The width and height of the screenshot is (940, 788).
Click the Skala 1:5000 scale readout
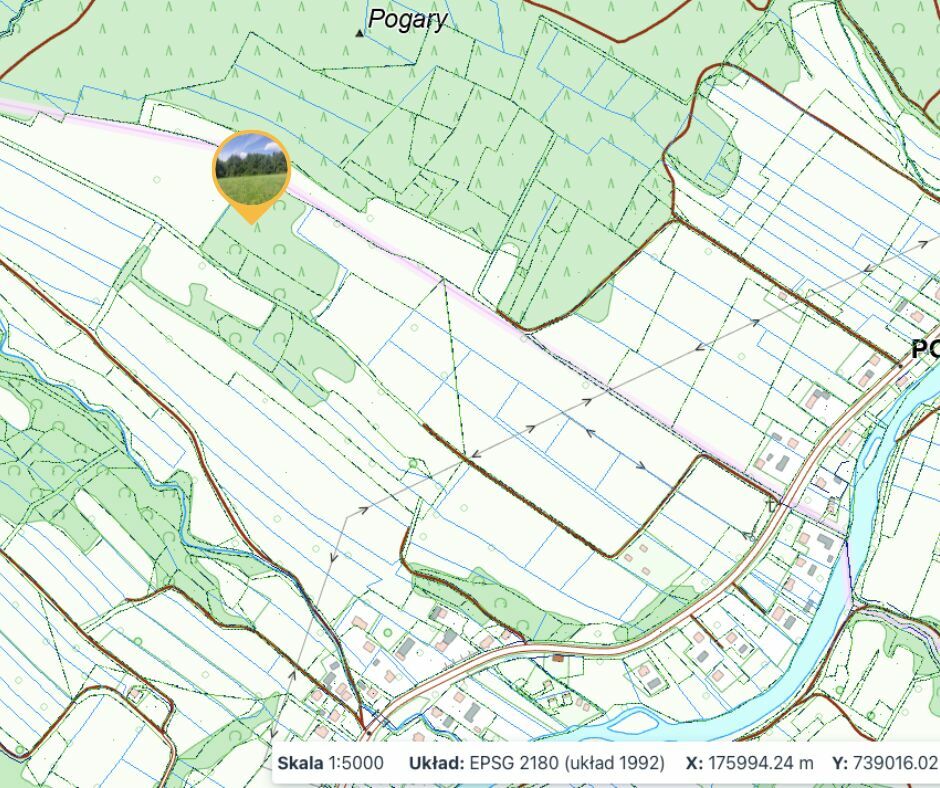click(330, 763)
